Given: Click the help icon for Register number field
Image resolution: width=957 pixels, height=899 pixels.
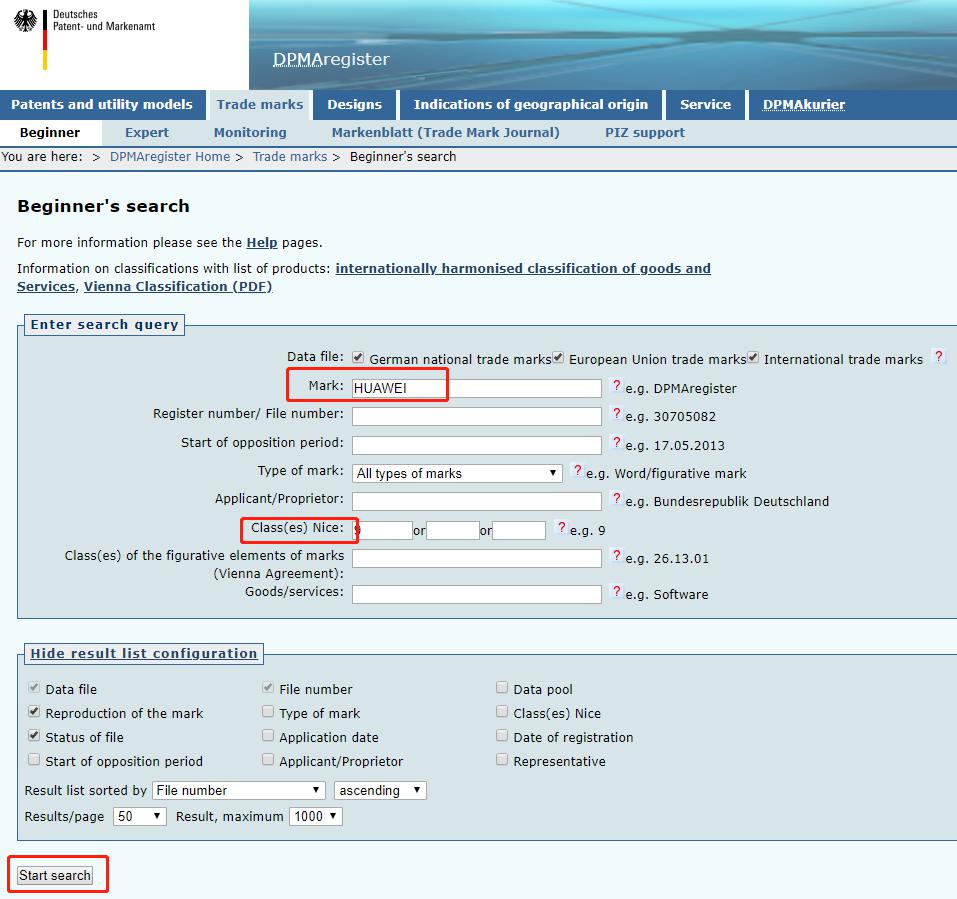Looking at the screenshot, I should pos(617,414).
